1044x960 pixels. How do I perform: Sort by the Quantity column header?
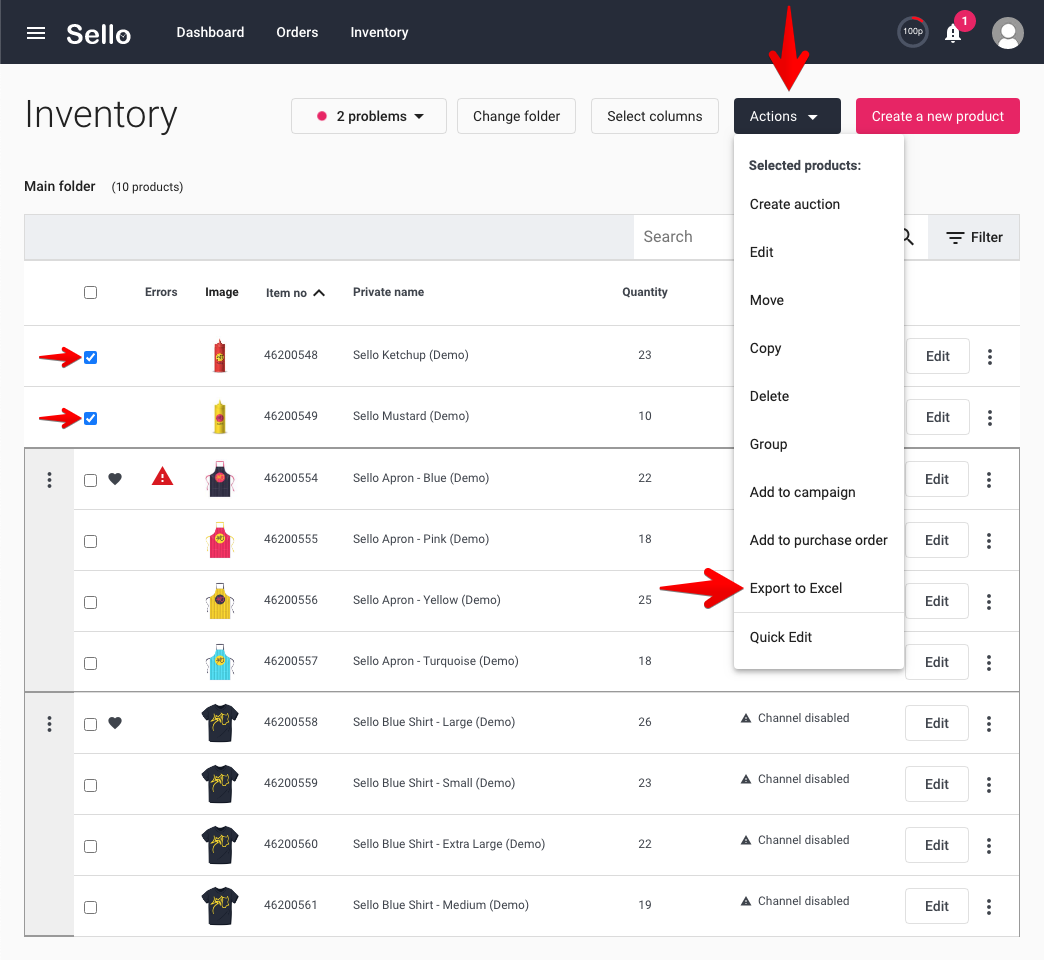[x=645, y=292]
